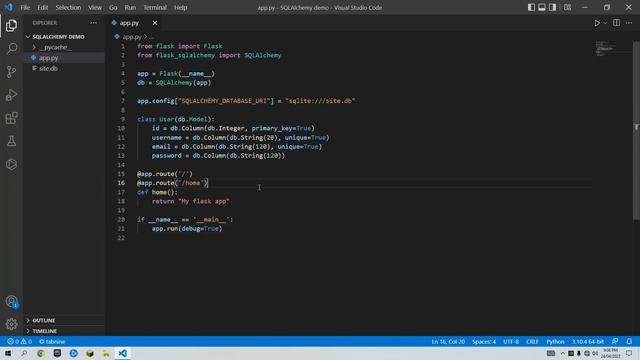This screenshot has height=360, width=640.
Task: Click the class User definition line
Action: pyautogui.click(x=176, y=119)
